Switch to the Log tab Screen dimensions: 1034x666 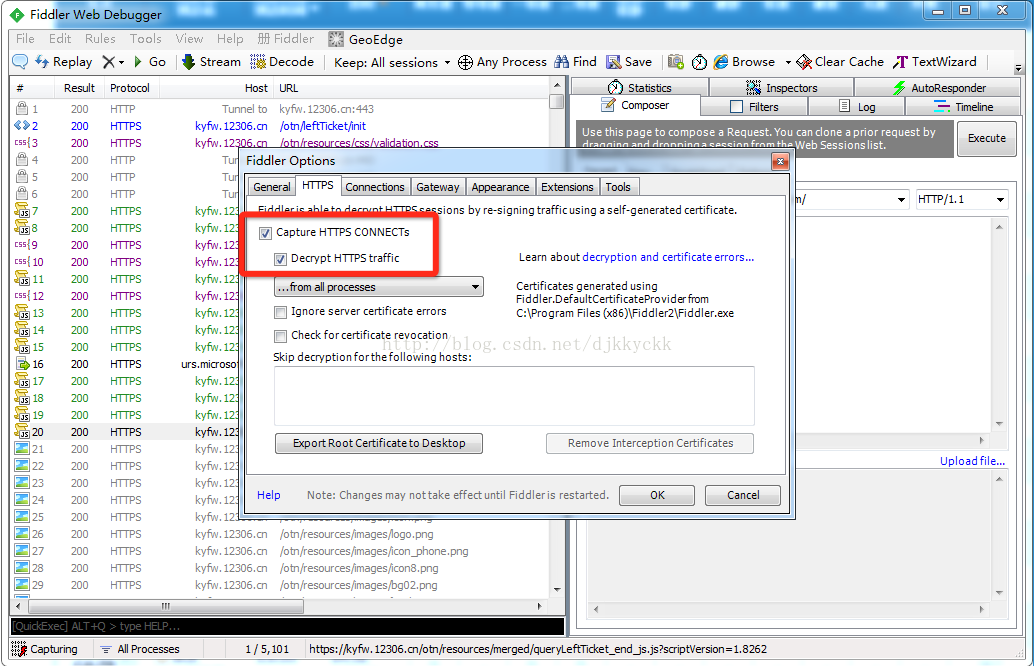tap(857, 106)
